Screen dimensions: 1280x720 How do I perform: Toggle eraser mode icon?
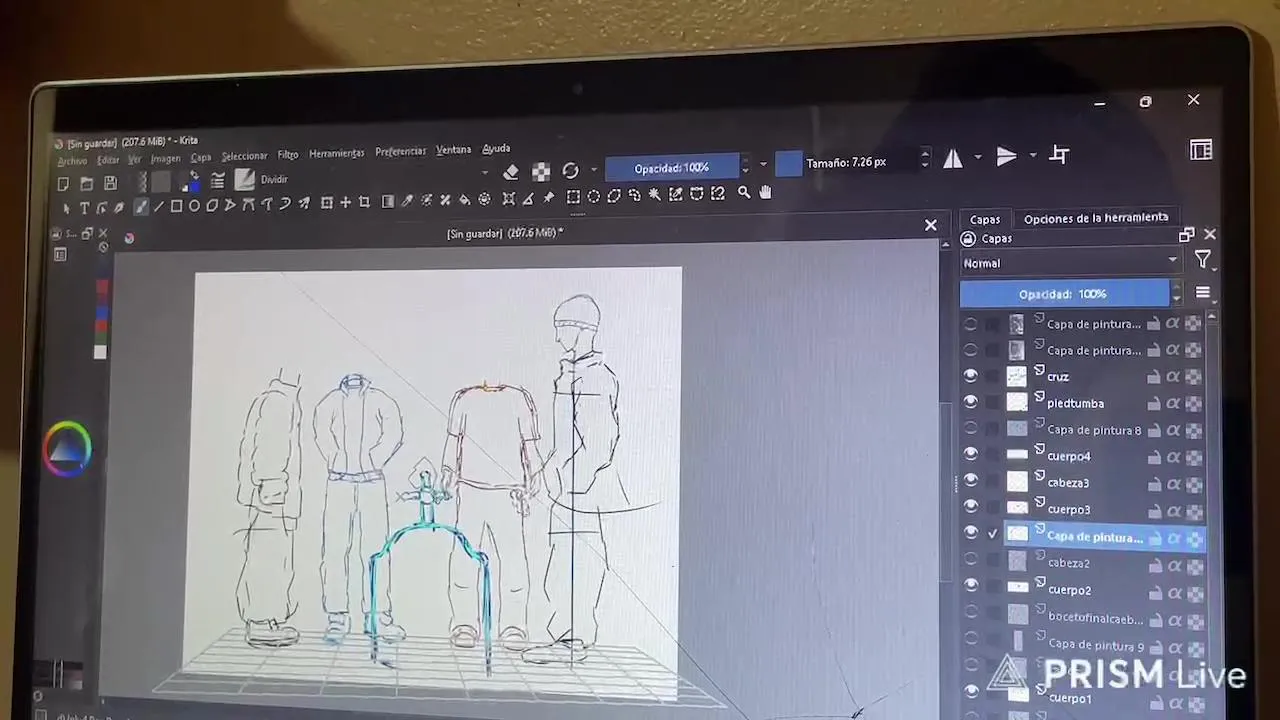point(511,172)
